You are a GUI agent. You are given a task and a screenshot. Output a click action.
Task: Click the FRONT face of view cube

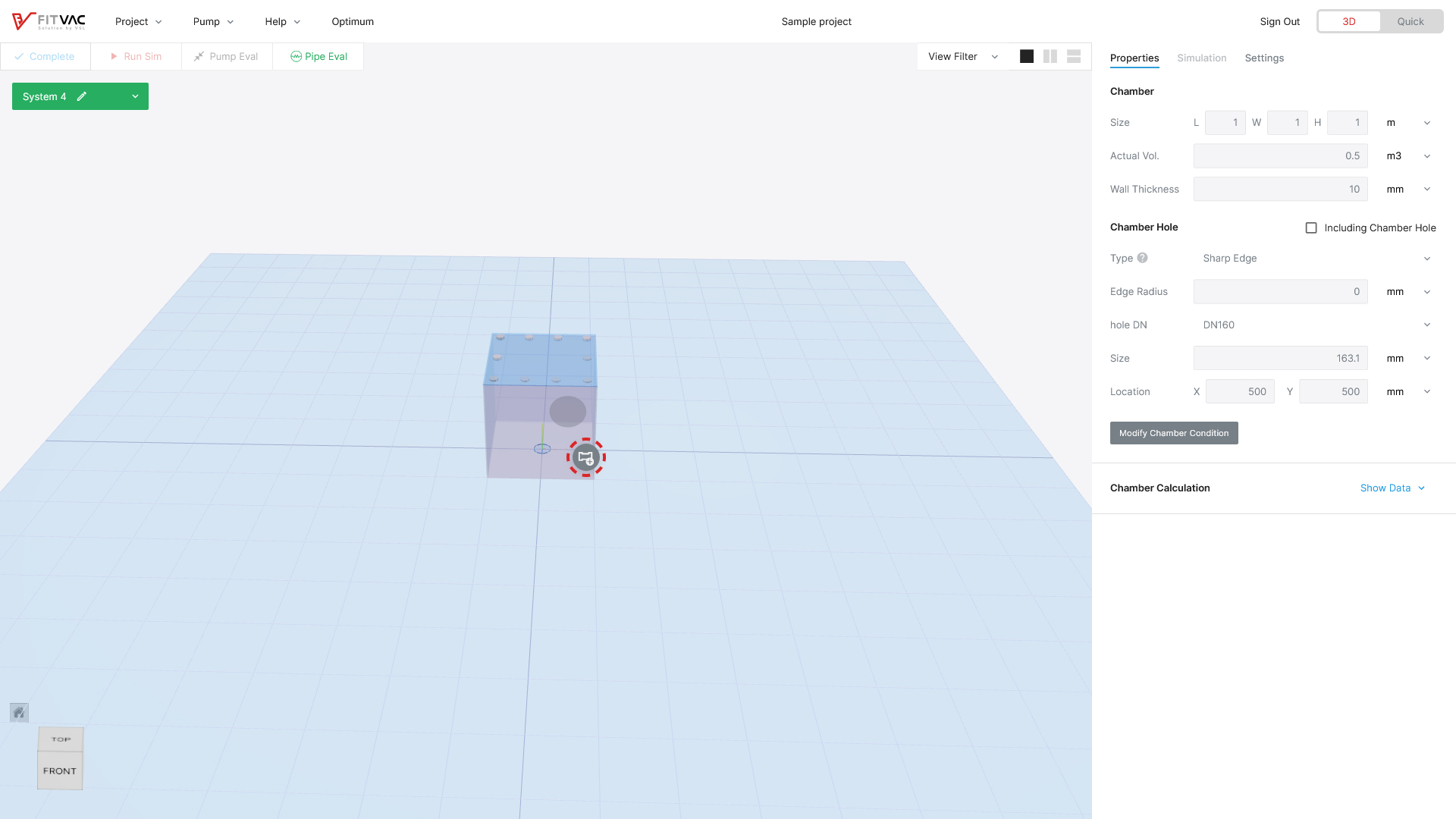click(60, 770)
